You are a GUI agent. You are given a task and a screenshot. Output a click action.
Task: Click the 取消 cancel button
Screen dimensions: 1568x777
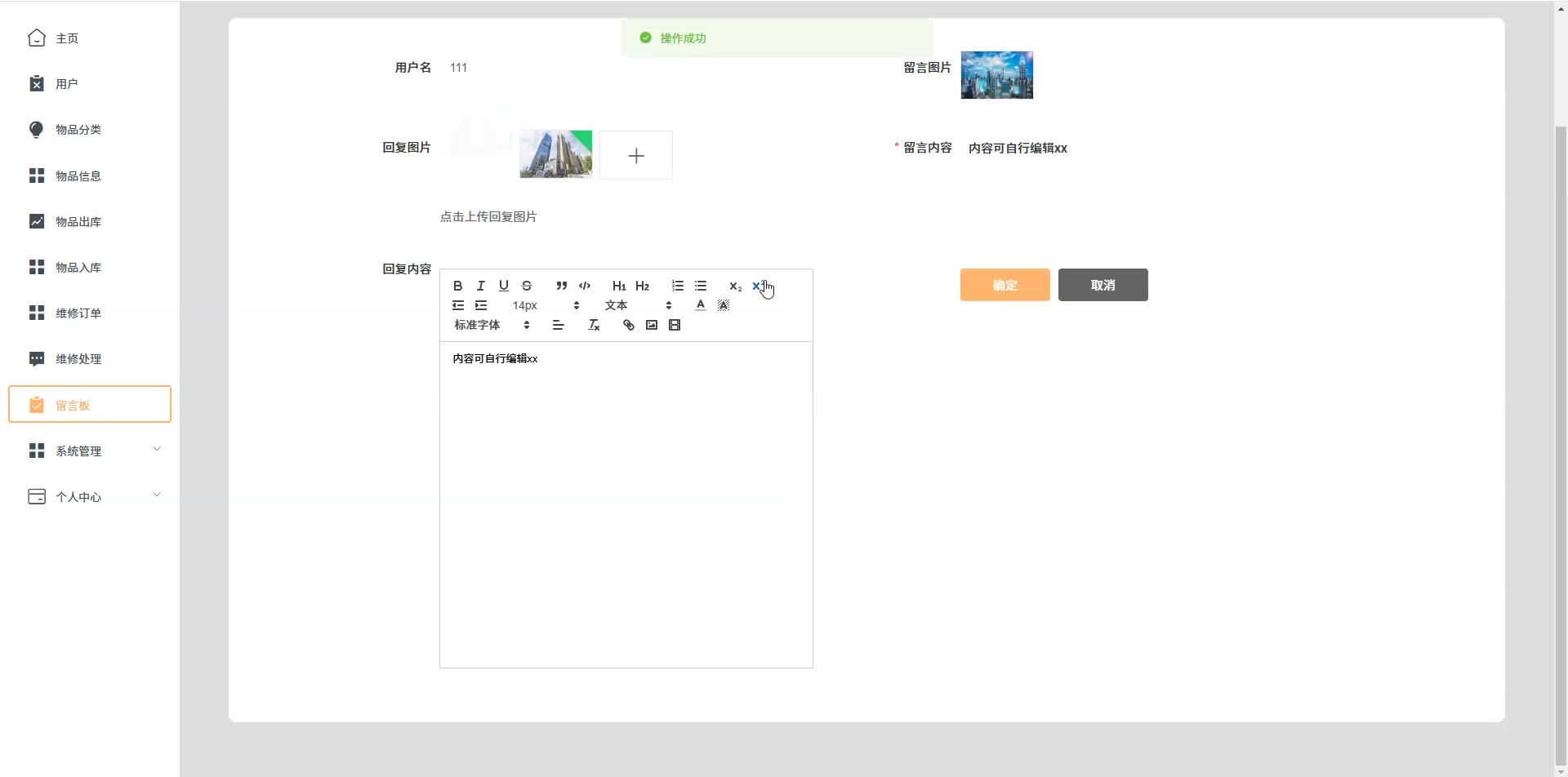1102,285
